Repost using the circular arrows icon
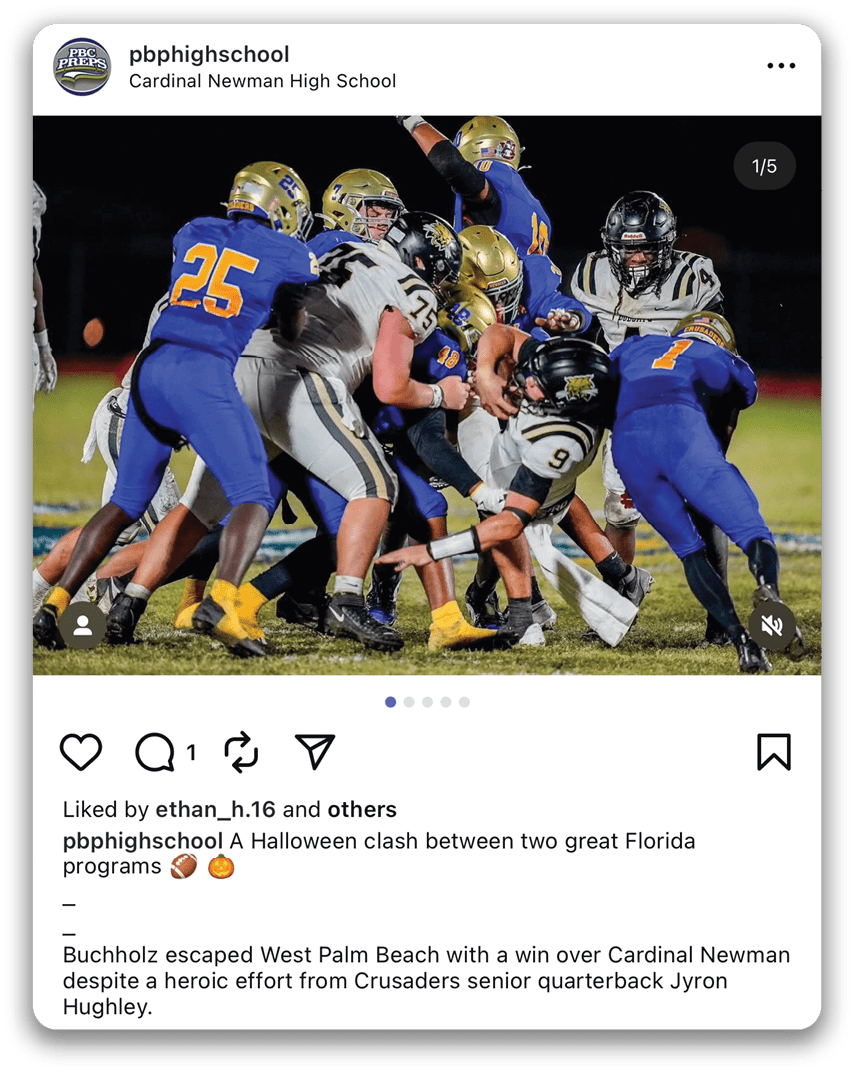 pyautogui.click(x=241, y=752)
